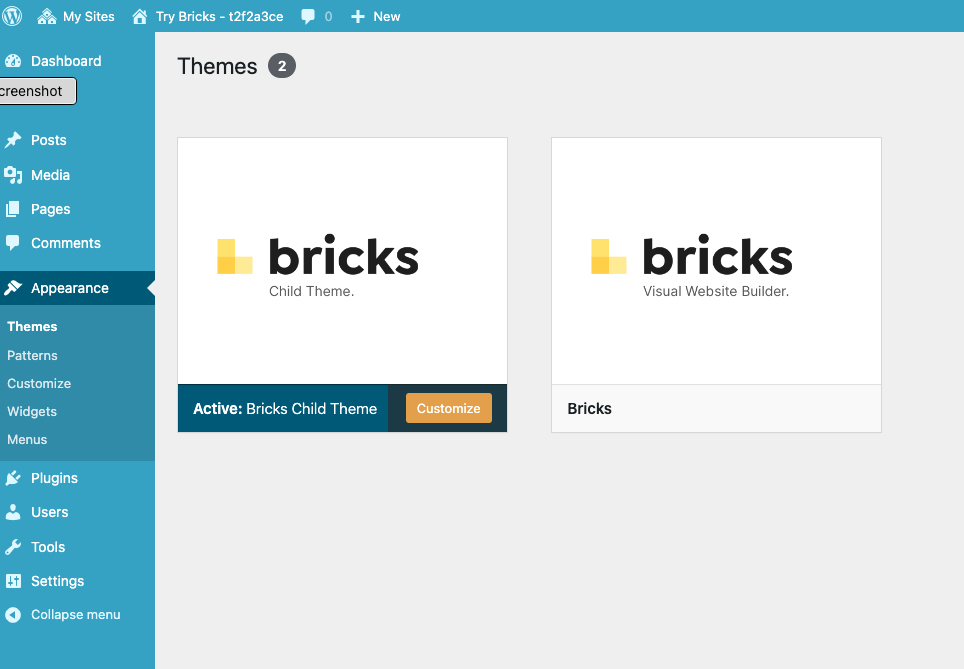
Task: Open the Menus submenu item
Action: pos(27,440)
